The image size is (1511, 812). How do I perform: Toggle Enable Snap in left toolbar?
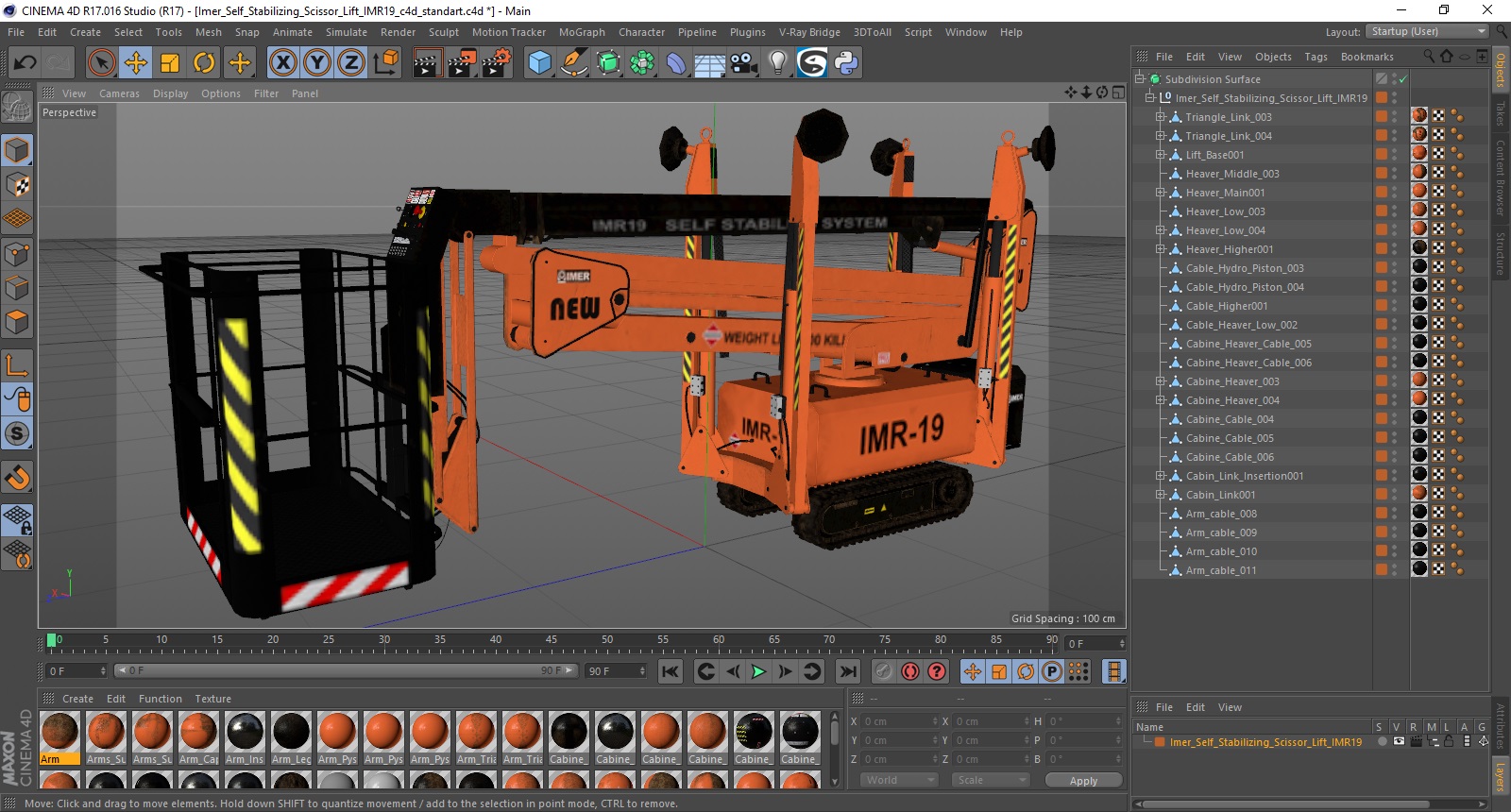point(17,434)
